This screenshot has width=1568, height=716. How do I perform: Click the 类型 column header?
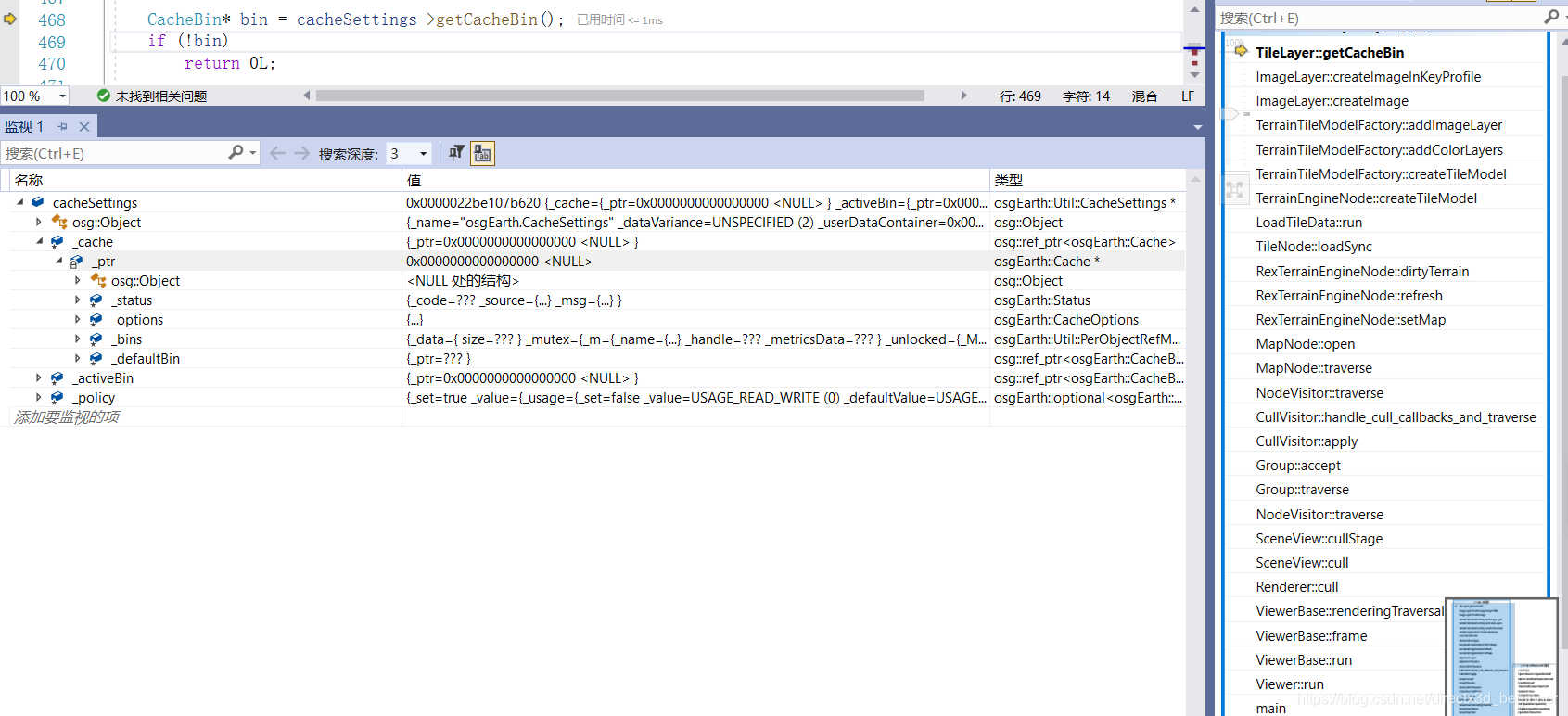click(1088, 180)
